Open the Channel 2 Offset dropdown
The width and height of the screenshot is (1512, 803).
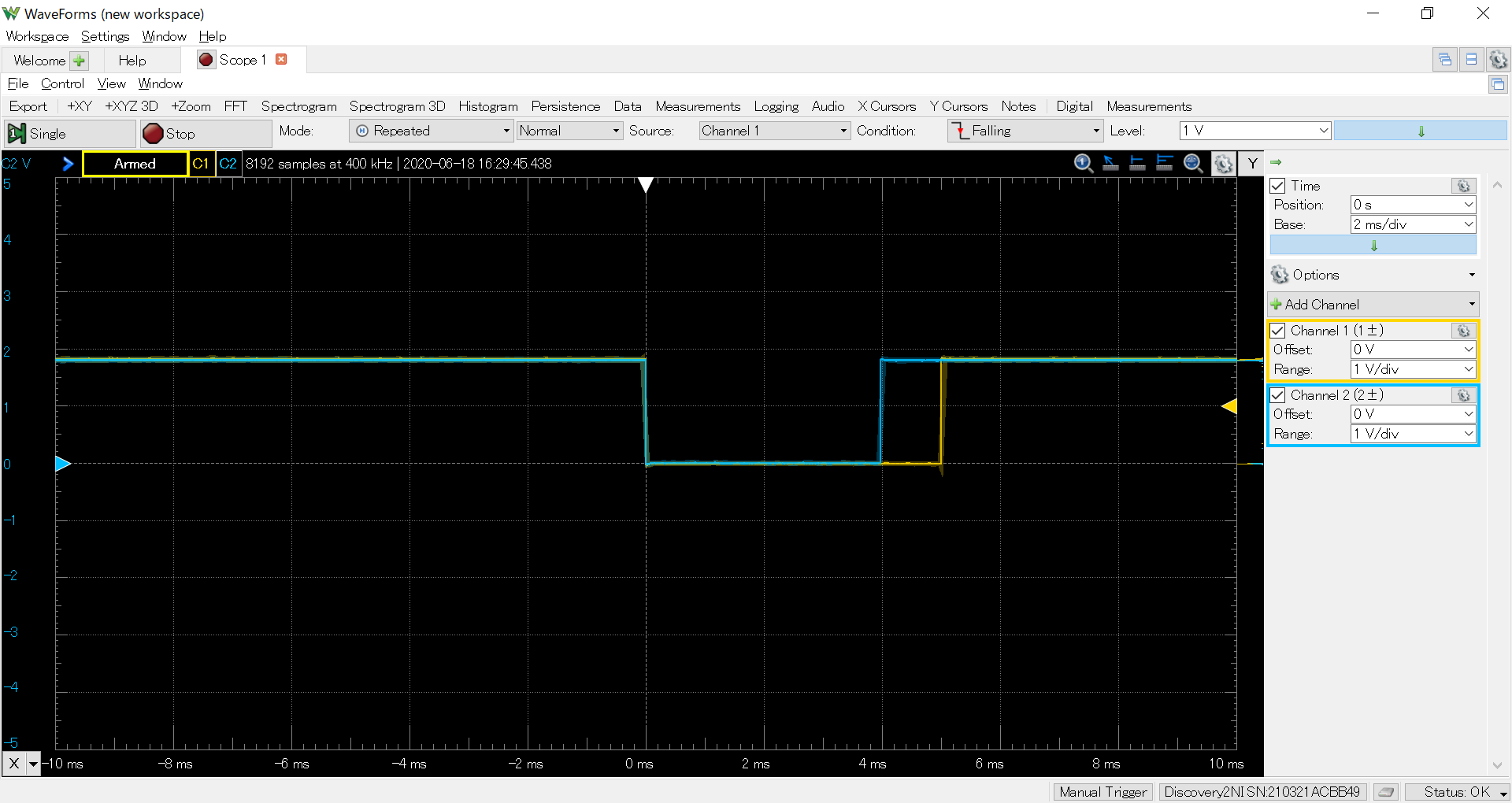(x=1413, y=414)
